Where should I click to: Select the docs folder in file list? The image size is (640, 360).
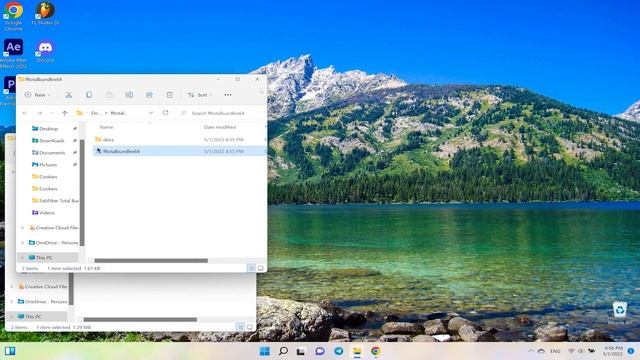(108, 140)
